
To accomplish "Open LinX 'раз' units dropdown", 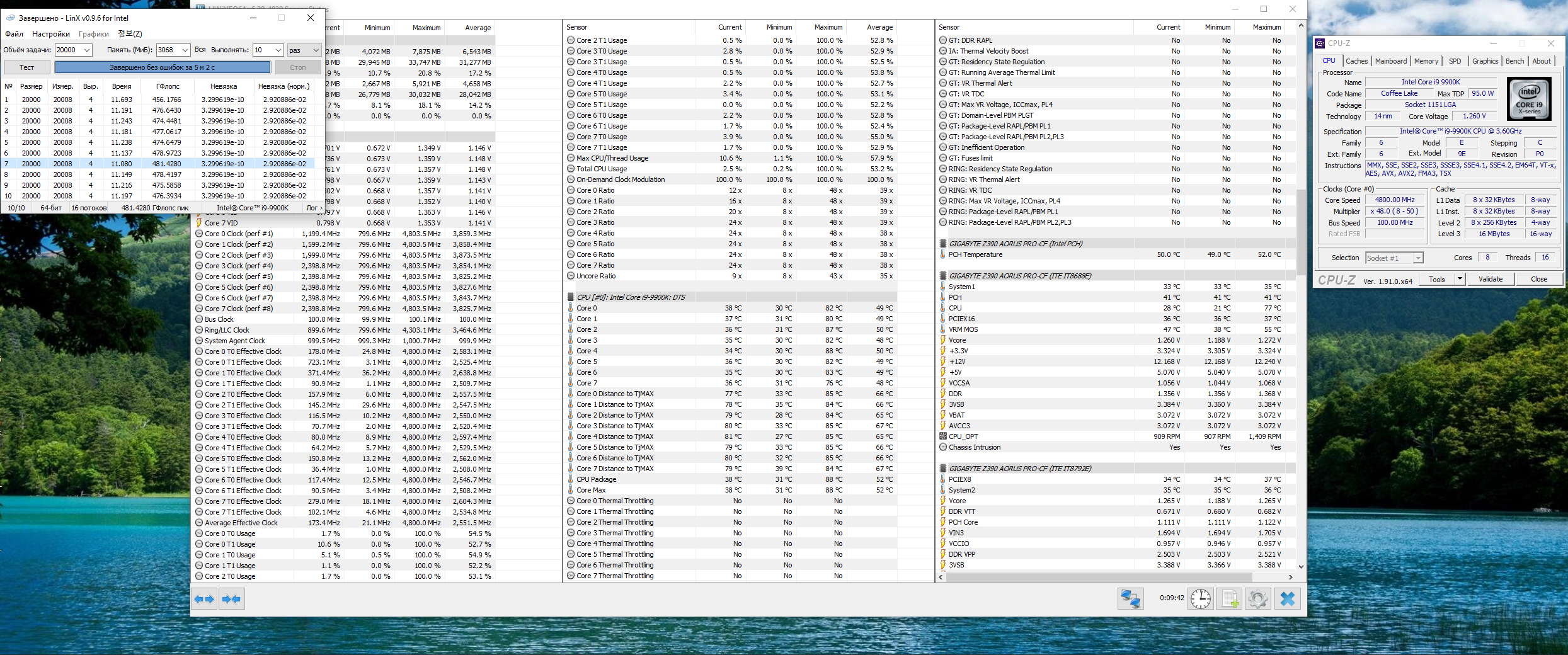I will pos(316,50).
